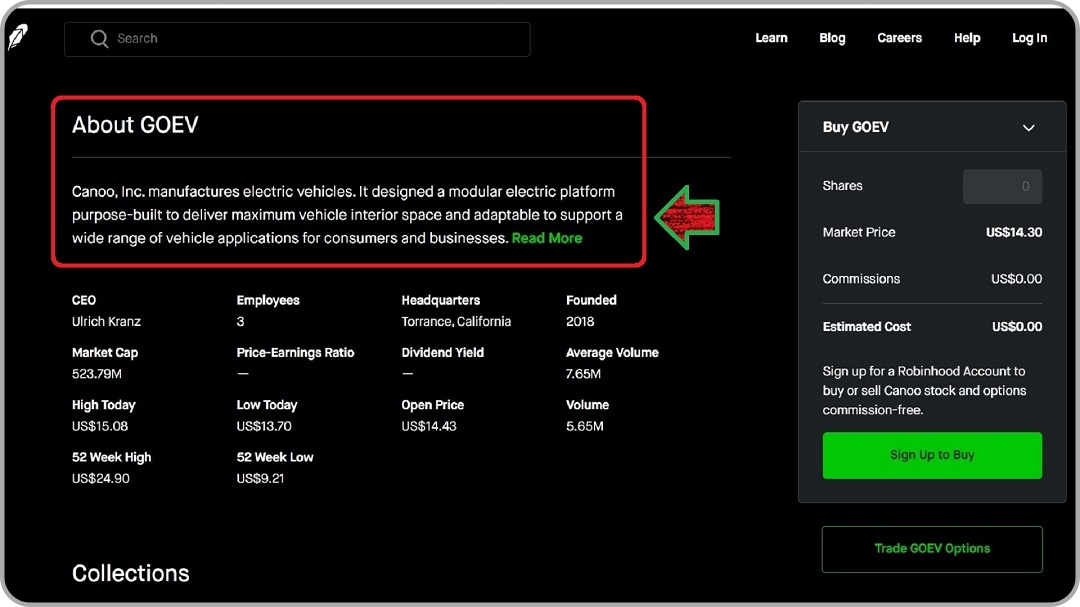
Task: Click the Employees value 3
Action: 240,322
